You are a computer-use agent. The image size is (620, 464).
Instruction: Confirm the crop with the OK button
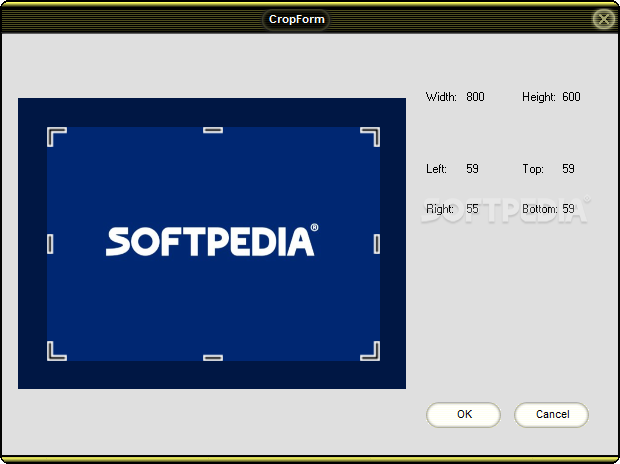tap(463, 415)
